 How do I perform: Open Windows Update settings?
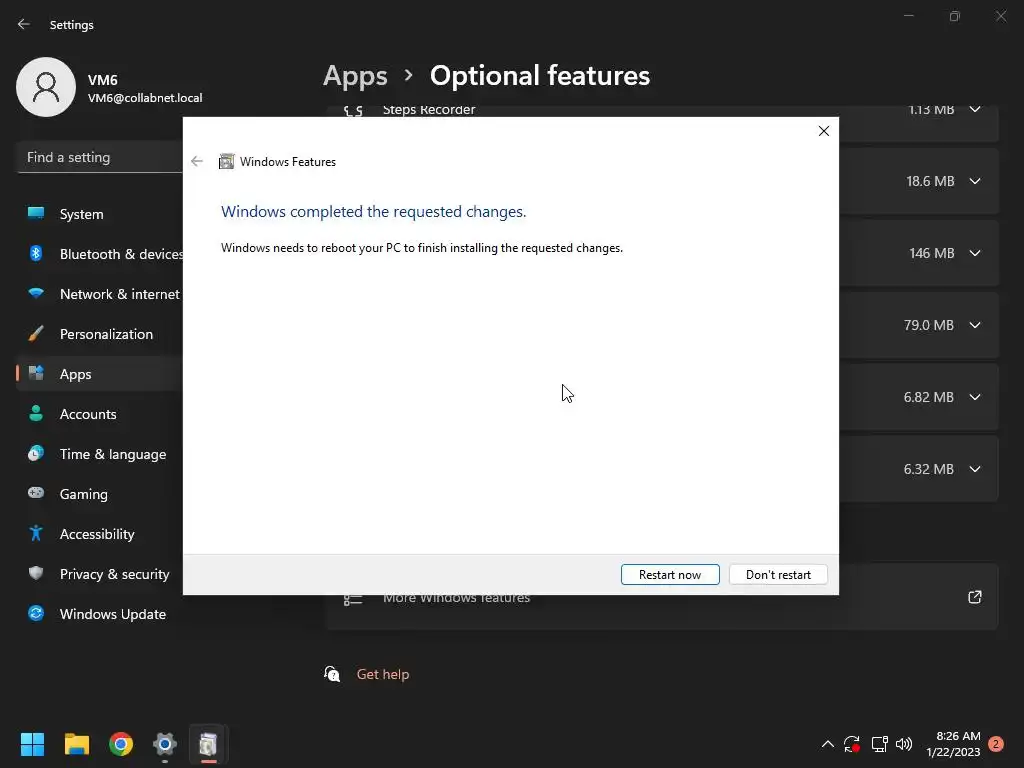coord(99,614)
